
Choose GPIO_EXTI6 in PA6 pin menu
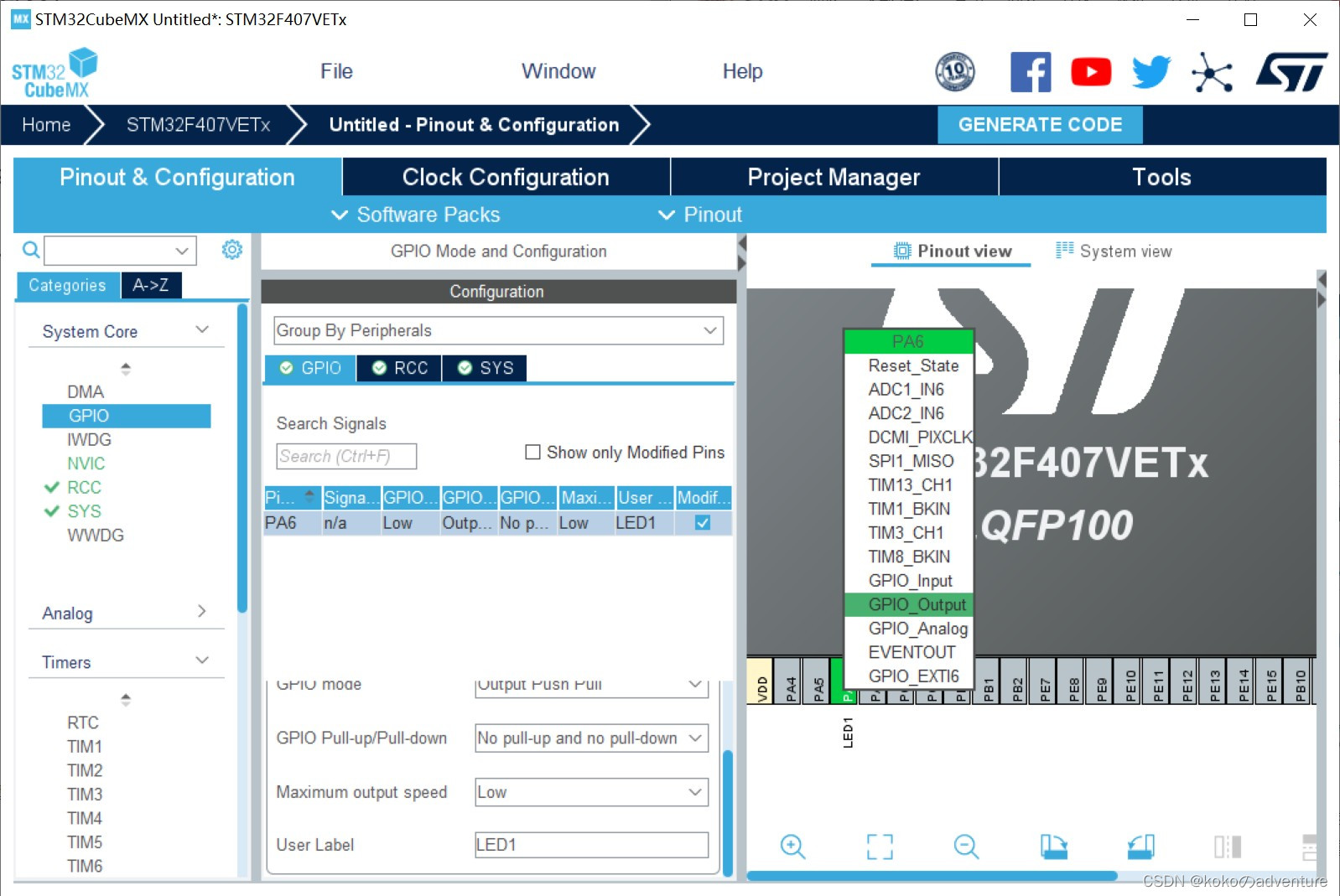click(909, 676)
